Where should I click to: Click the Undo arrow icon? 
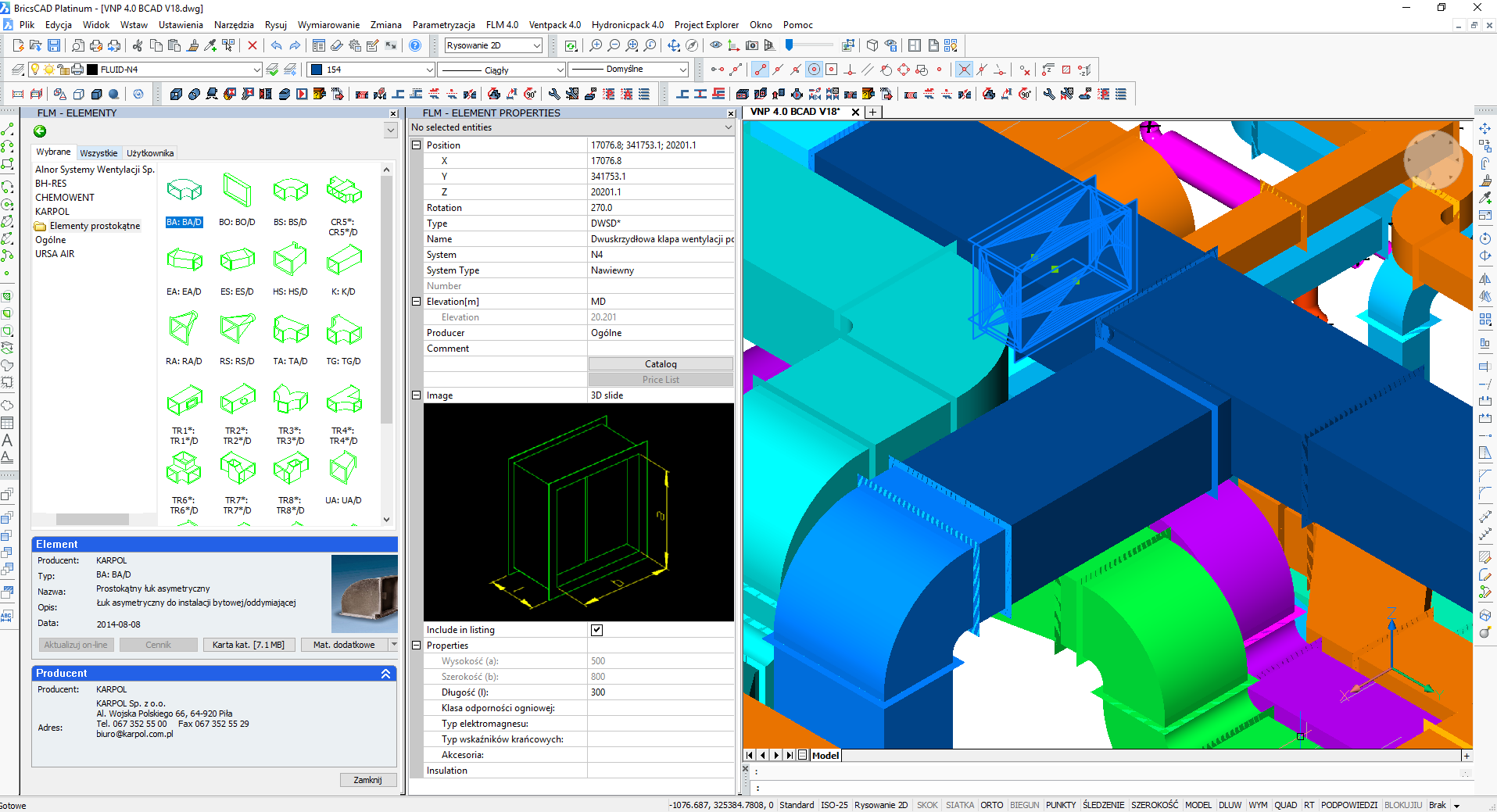tap(276, 45)
